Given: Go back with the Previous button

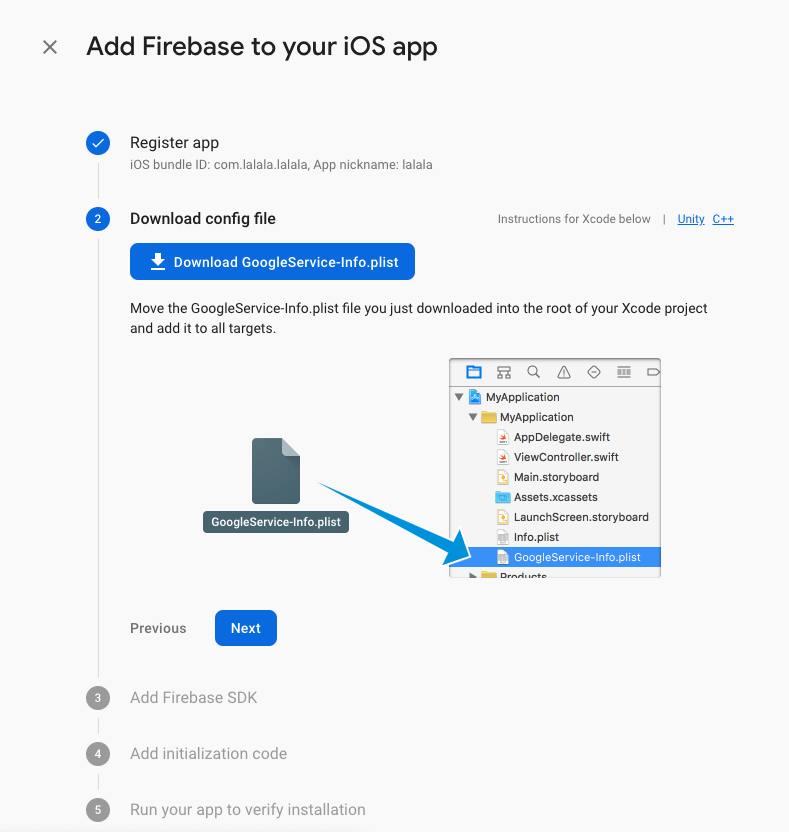Looking at the screenshot, I should pyautogui.click(x=158, y=628).
